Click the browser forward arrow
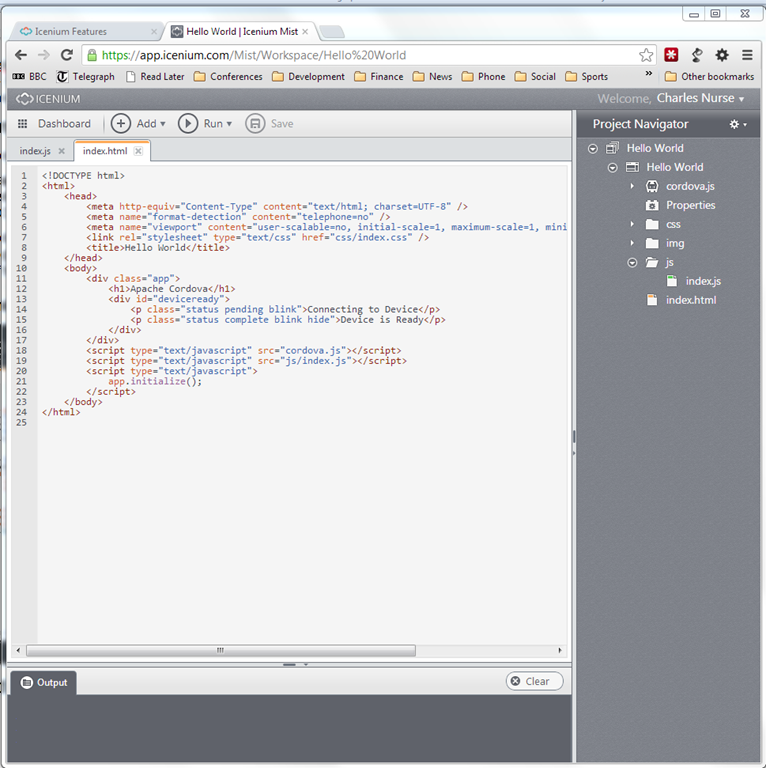 (x=44, y=55)
